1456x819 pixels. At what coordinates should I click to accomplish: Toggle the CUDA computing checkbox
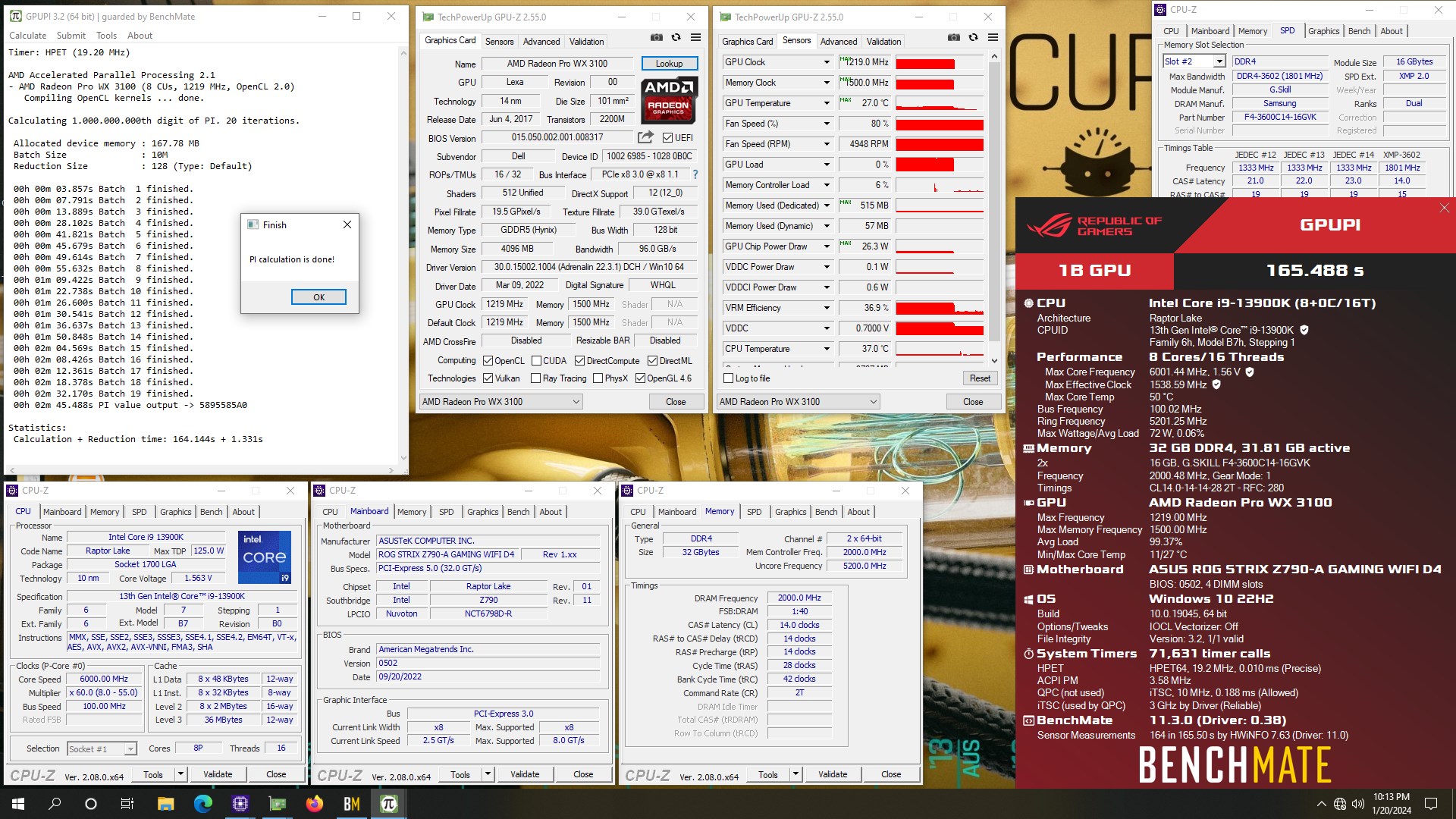point(536,361)
